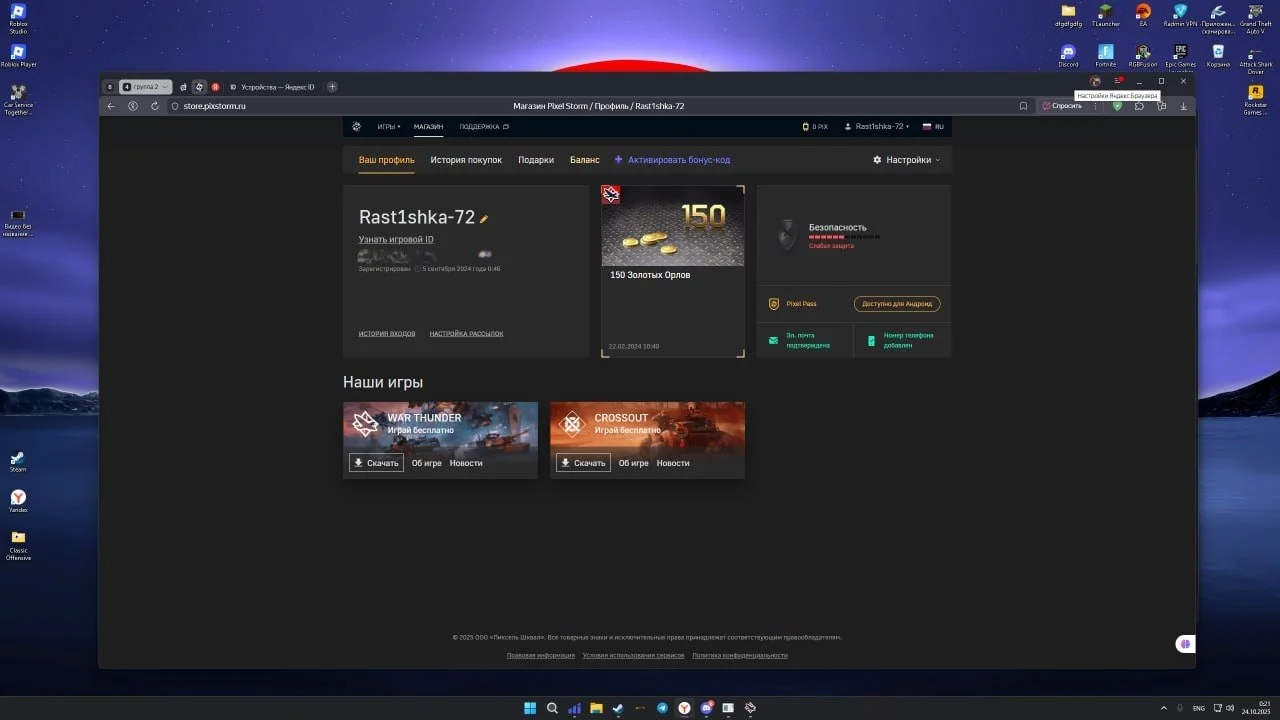Launch the Fortnite desktop shortcut
Image resolution: width=1280 pixels, height=720 pixels.
tap(1105, 56)
